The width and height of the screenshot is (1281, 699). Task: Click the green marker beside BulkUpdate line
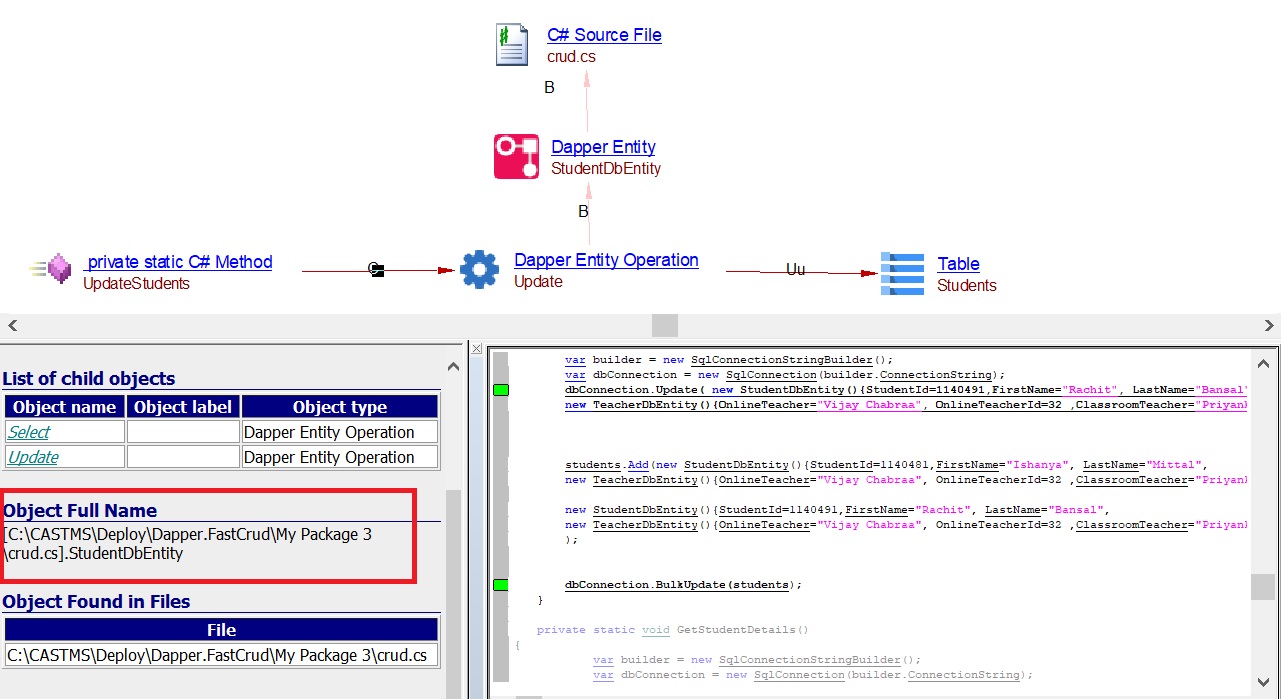(501, 584)
